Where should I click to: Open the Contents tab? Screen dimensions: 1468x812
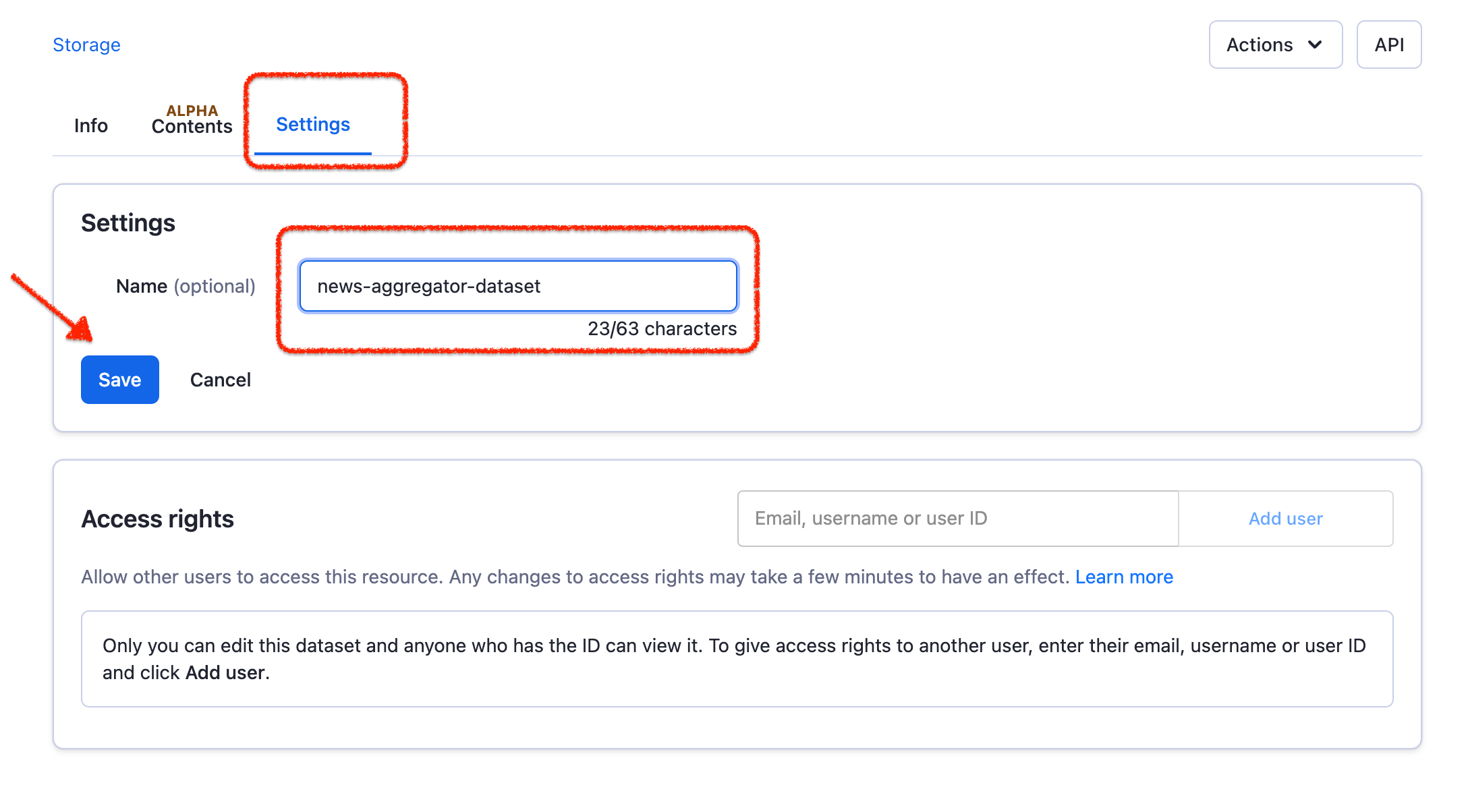[191, 126]
